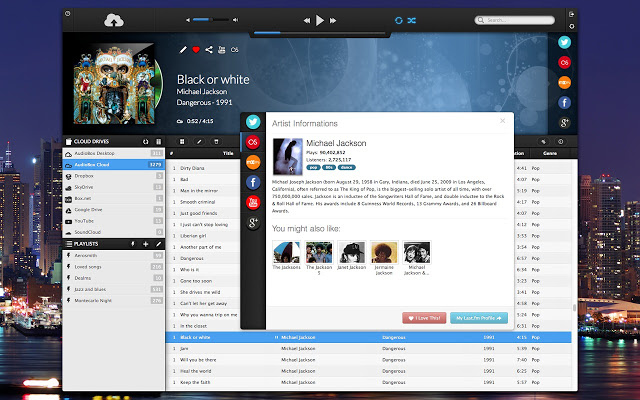Open 'My Last.fm Profile' button
Screen dimensions: 640x400
click(x=479, y=318)
